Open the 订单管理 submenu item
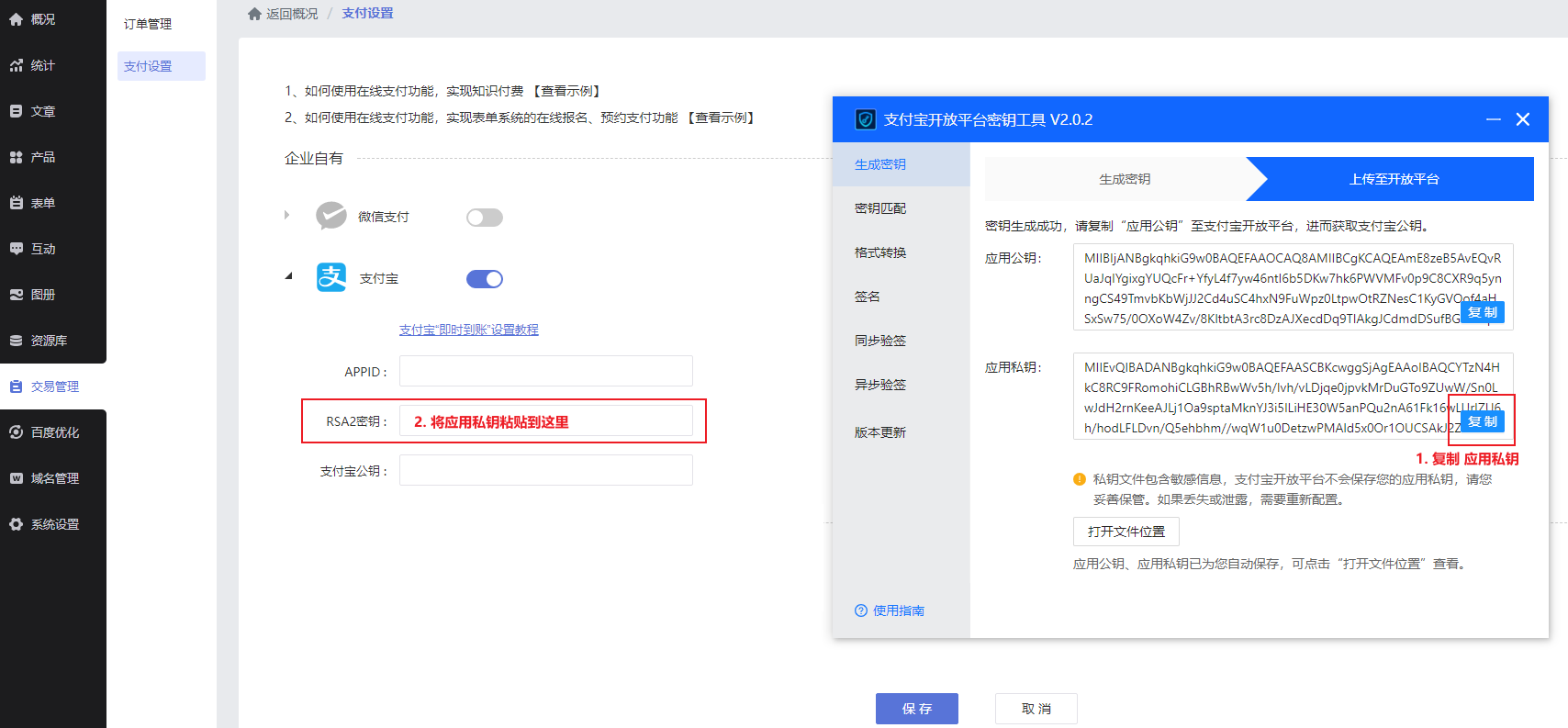The height and width of the screenshot is (728, 1568). point(148,24)
